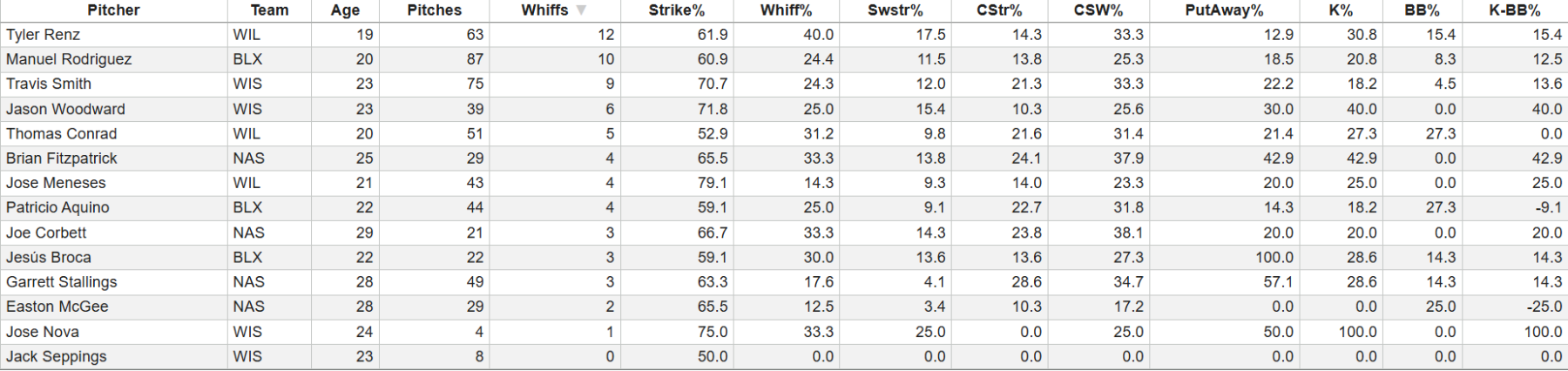Sort by BB% column header
1568x371 pixels.
(1422, 10)
